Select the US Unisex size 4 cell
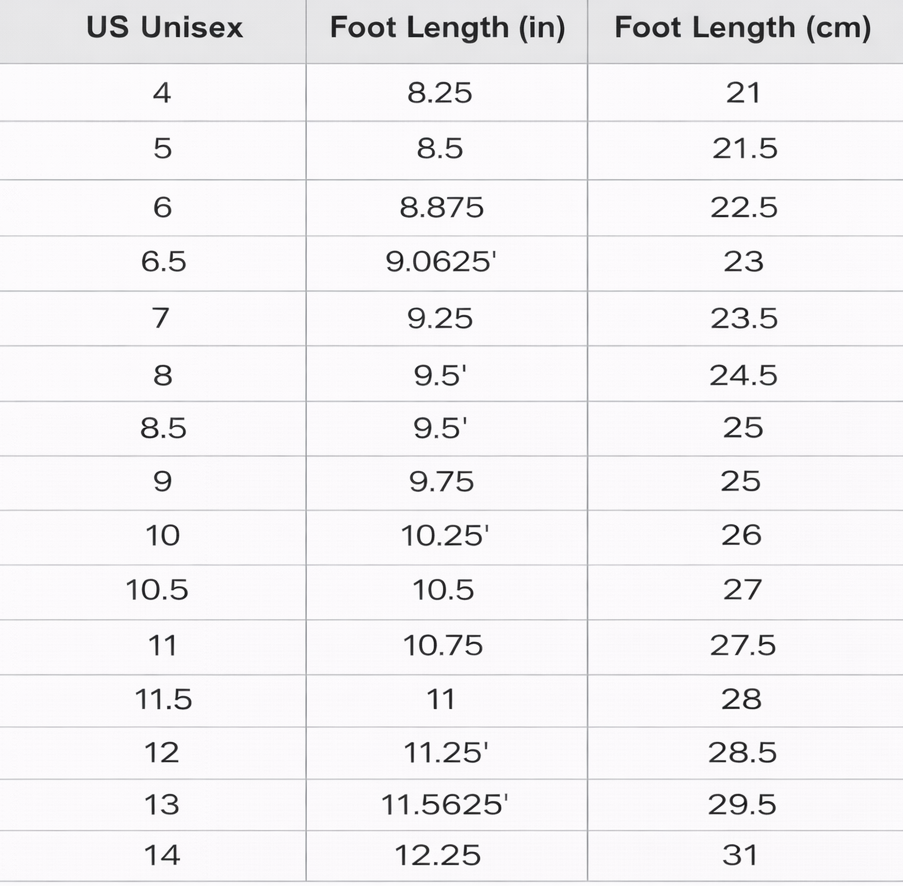The image size is (903, 886). coord(162,93)
